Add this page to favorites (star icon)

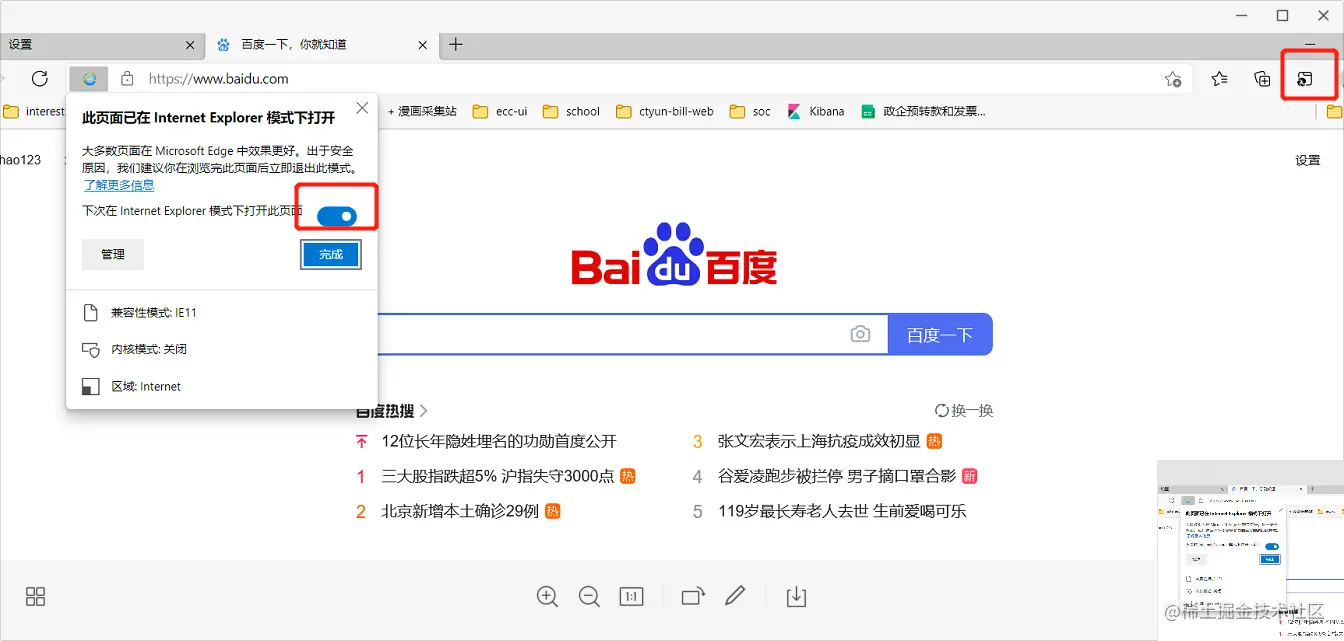point(1174,78)
